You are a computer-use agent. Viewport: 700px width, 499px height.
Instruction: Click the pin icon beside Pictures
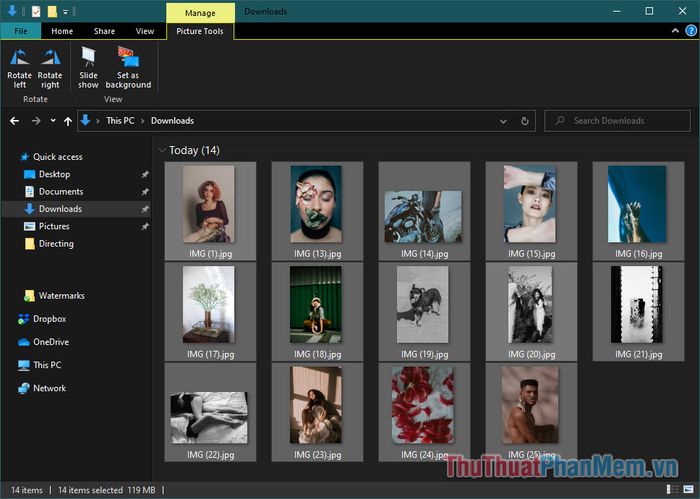pos(145,227)
